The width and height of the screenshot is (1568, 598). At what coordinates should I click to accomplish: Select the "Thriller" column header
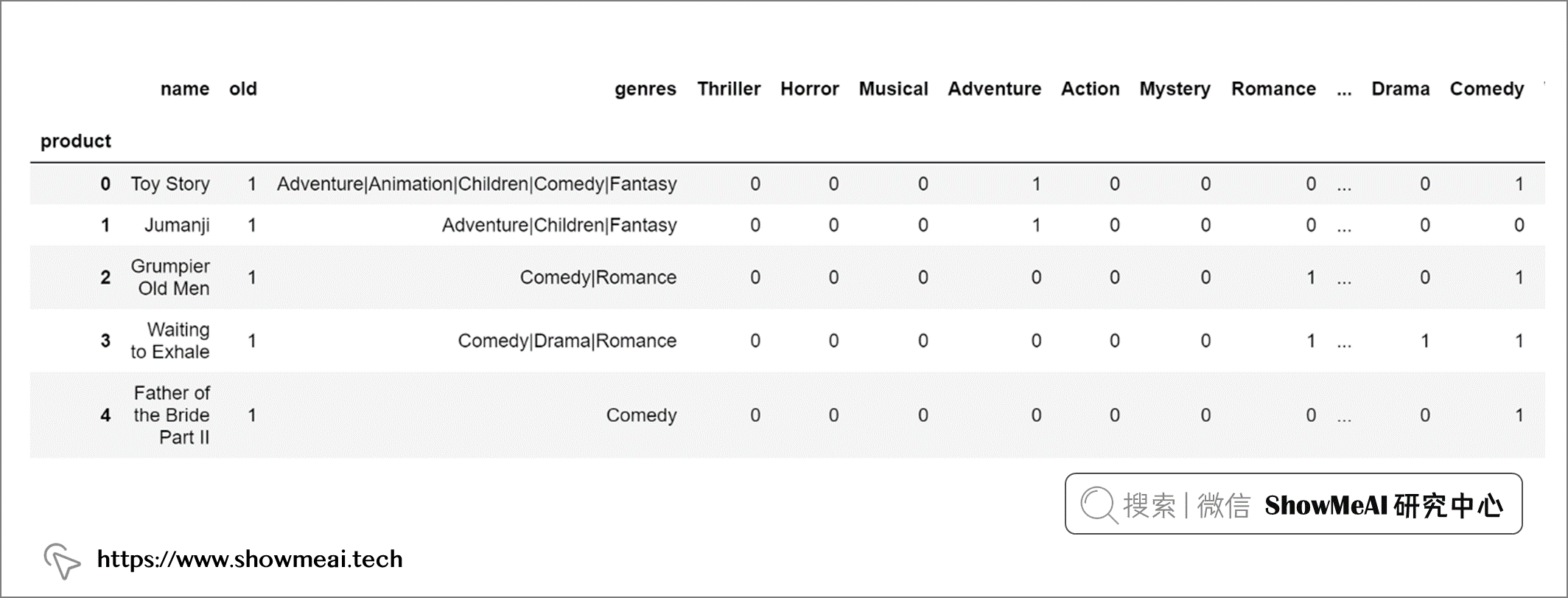[729, 89]
